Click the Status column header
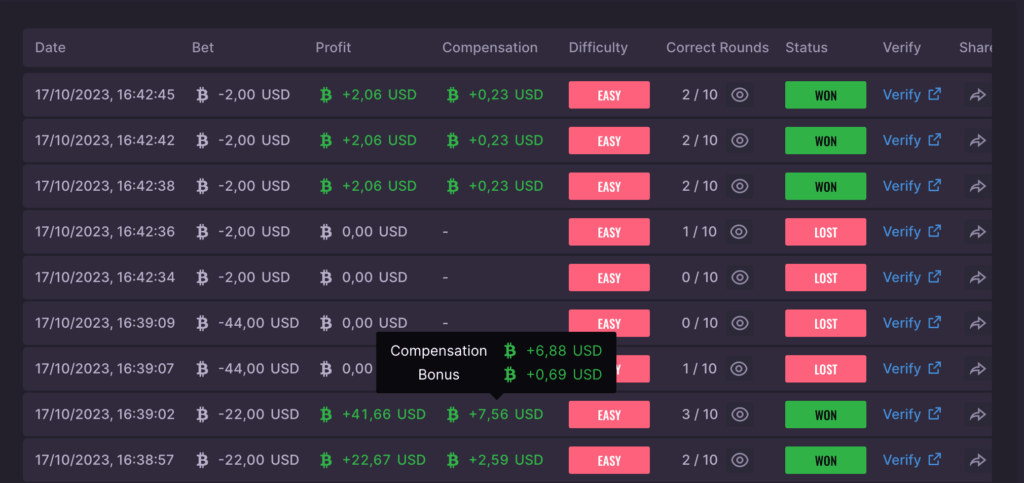This screenshot has height=483, width=1024. click(x=807, y=48)
